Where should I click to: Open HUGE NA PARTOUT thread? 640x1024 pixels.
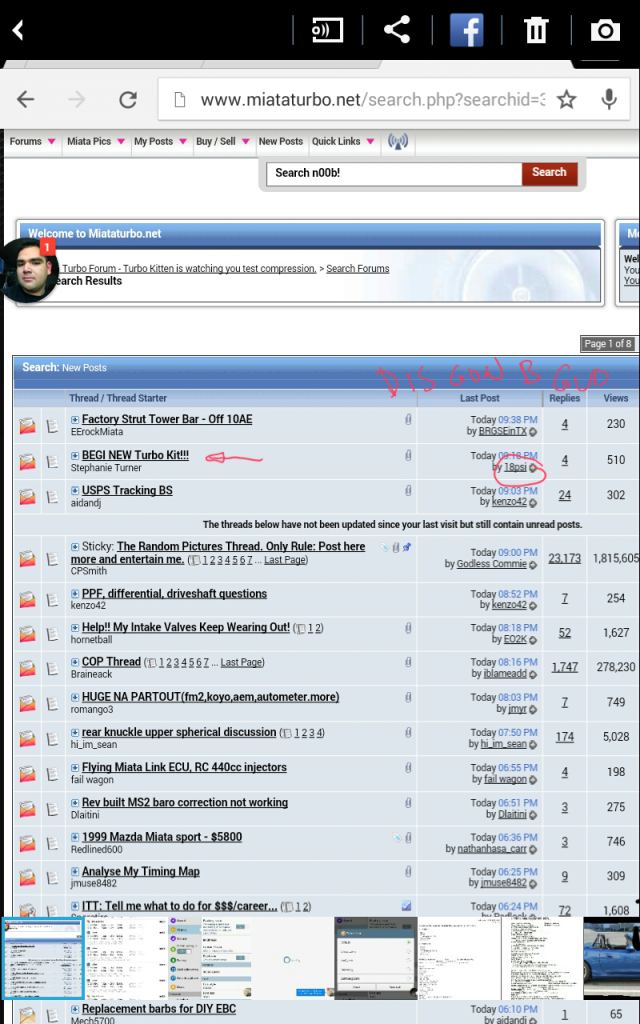click(x=210, y=697)
